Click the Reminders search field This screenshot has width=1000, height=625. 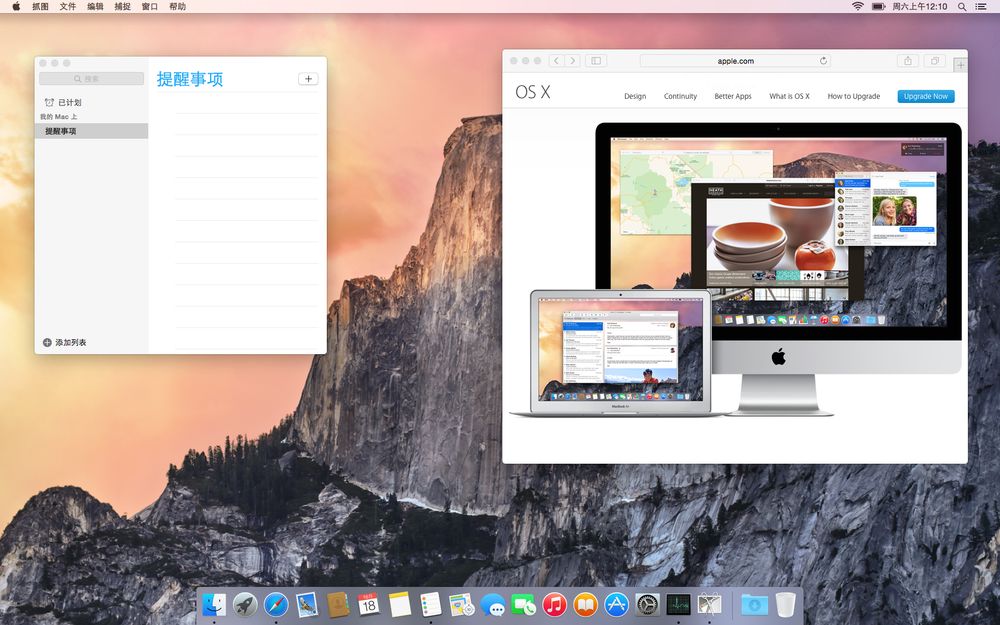point(91,78)
